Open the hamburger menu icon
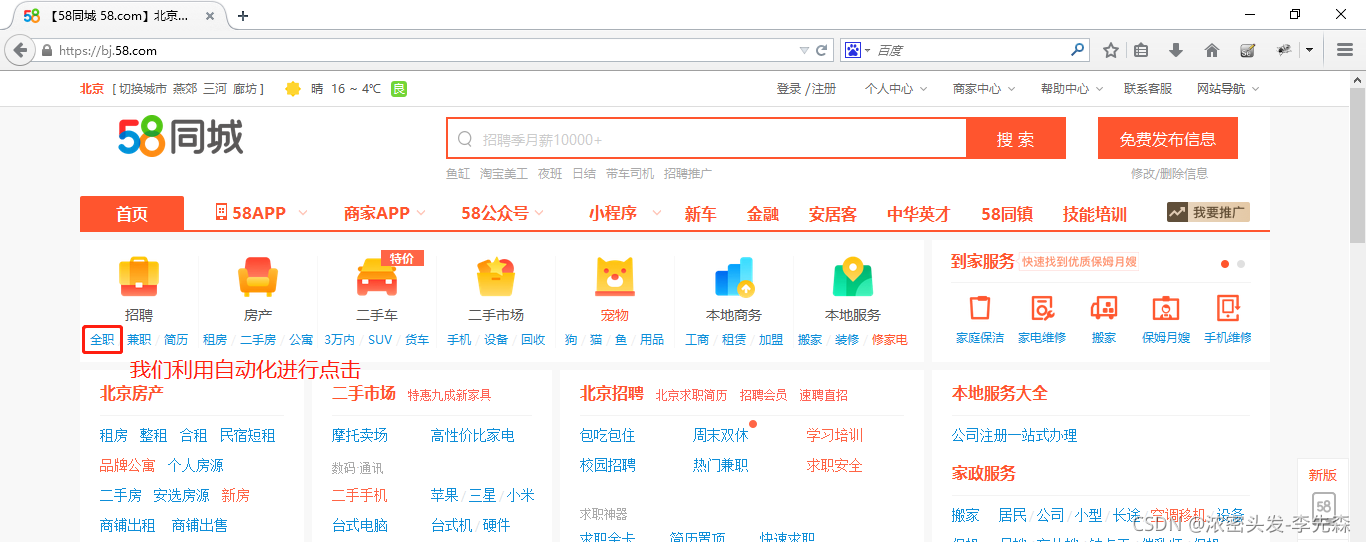This screenshot has height=542, width=1366. tap(1345, 50)
